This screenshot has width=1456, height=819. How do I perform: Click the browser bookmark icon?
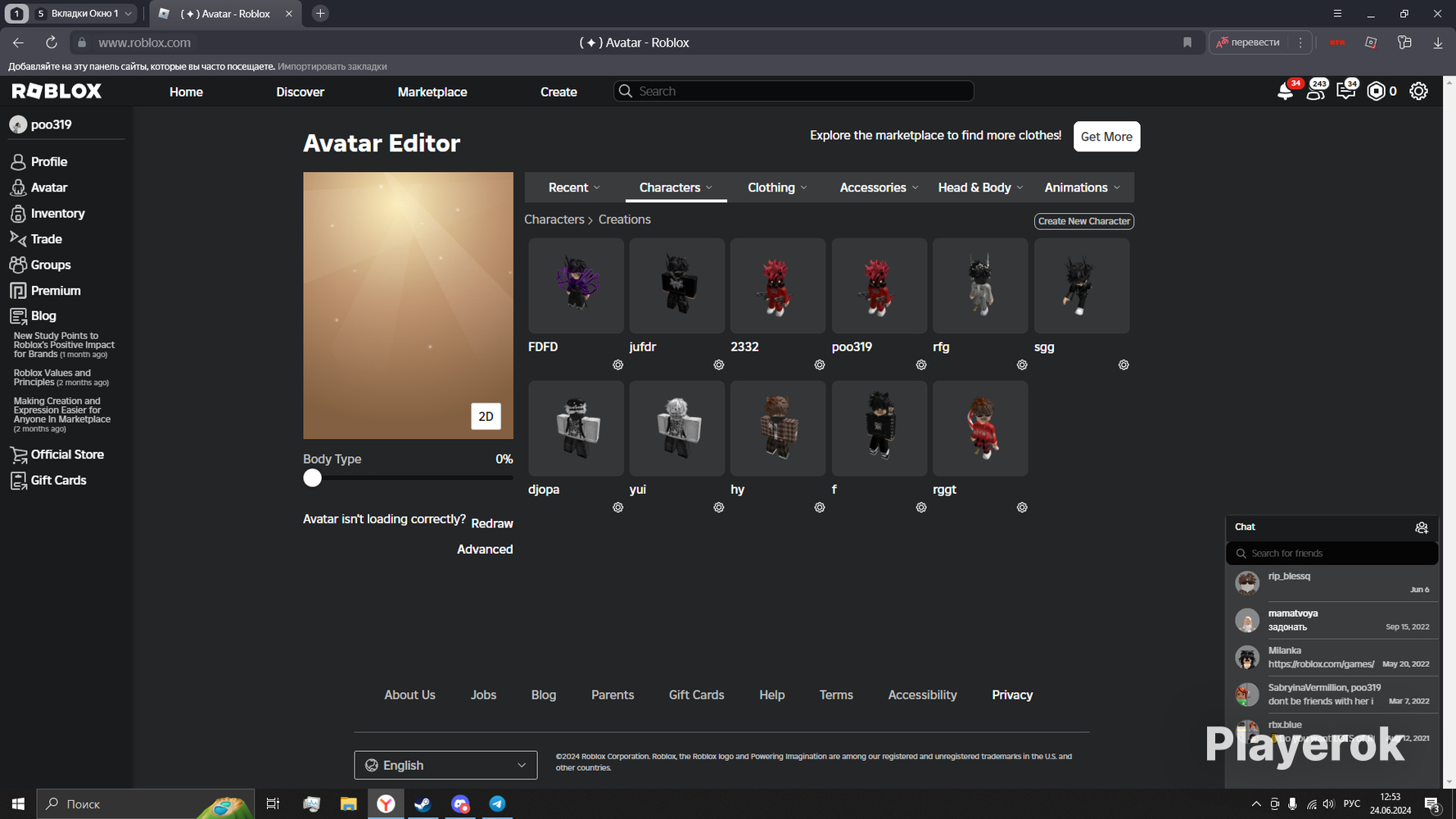tap(1187, 43)
